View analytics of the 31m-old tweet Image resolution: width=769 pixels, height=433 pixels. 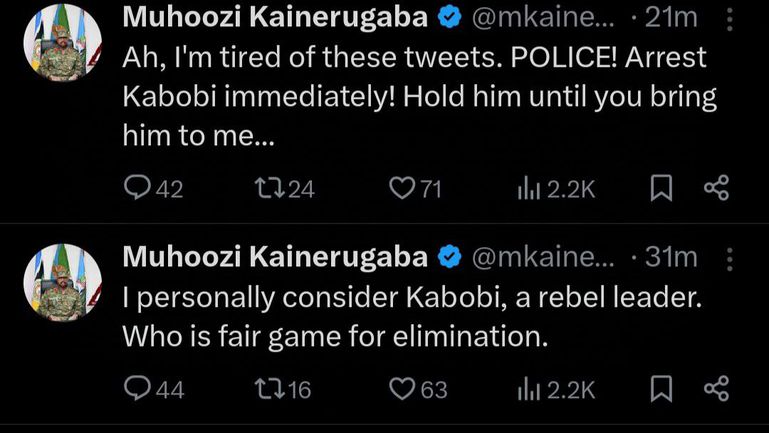(529, 389)
